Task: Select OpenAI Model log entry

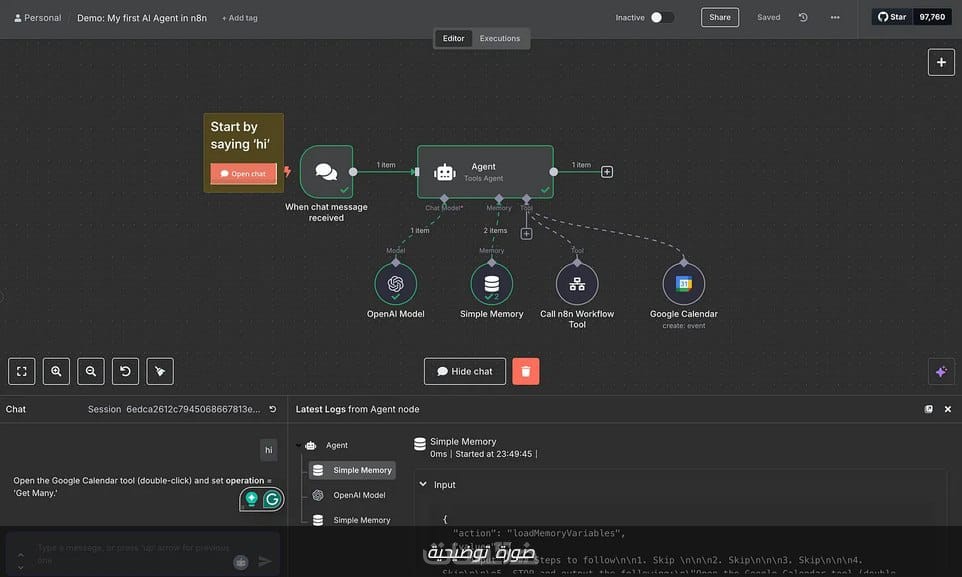Action: click(352, 495)
